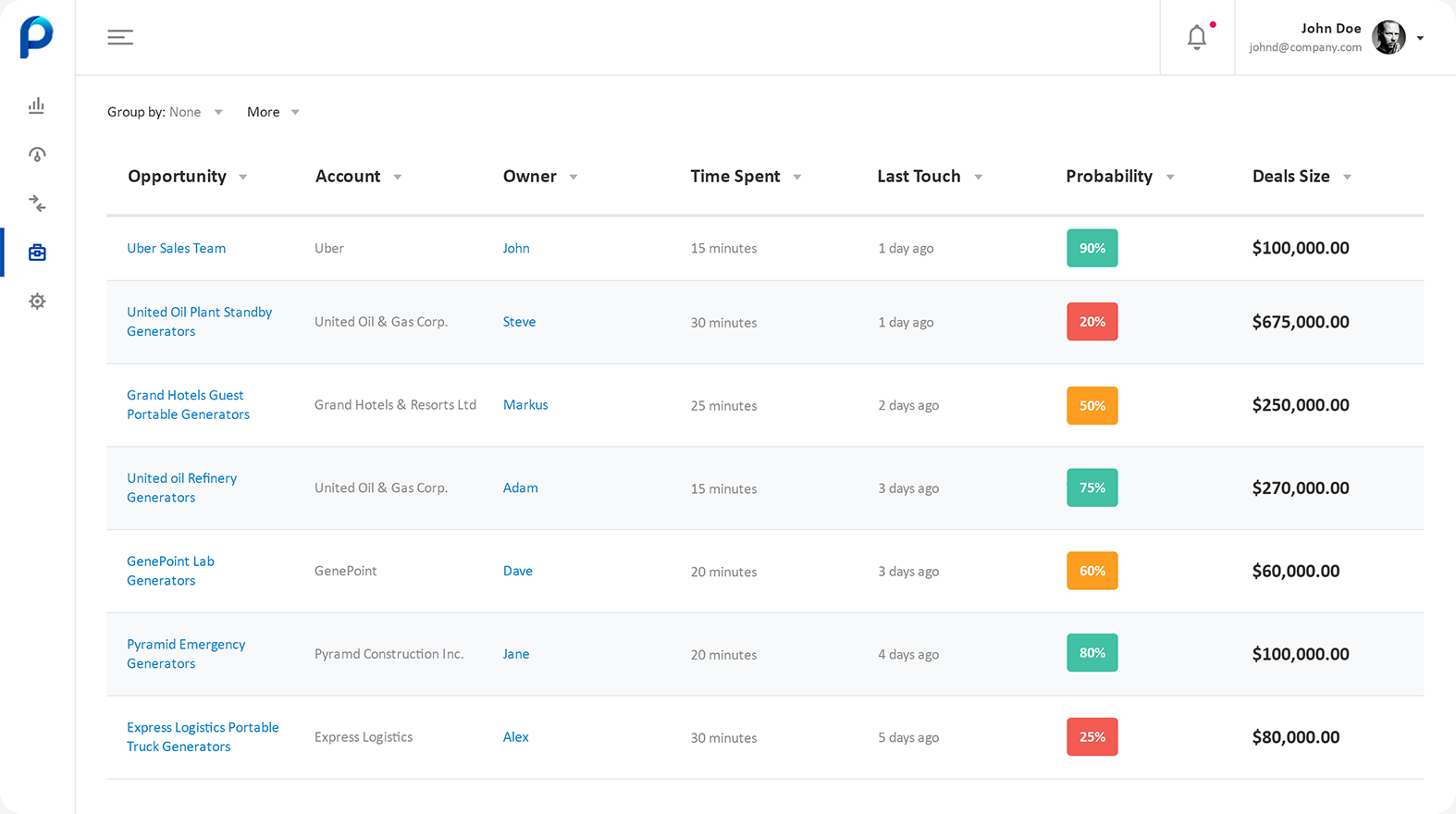Viewport: 1456px width, 814px height.
Task: Click the orange 60% probability badge
Action: [1092, 571]
